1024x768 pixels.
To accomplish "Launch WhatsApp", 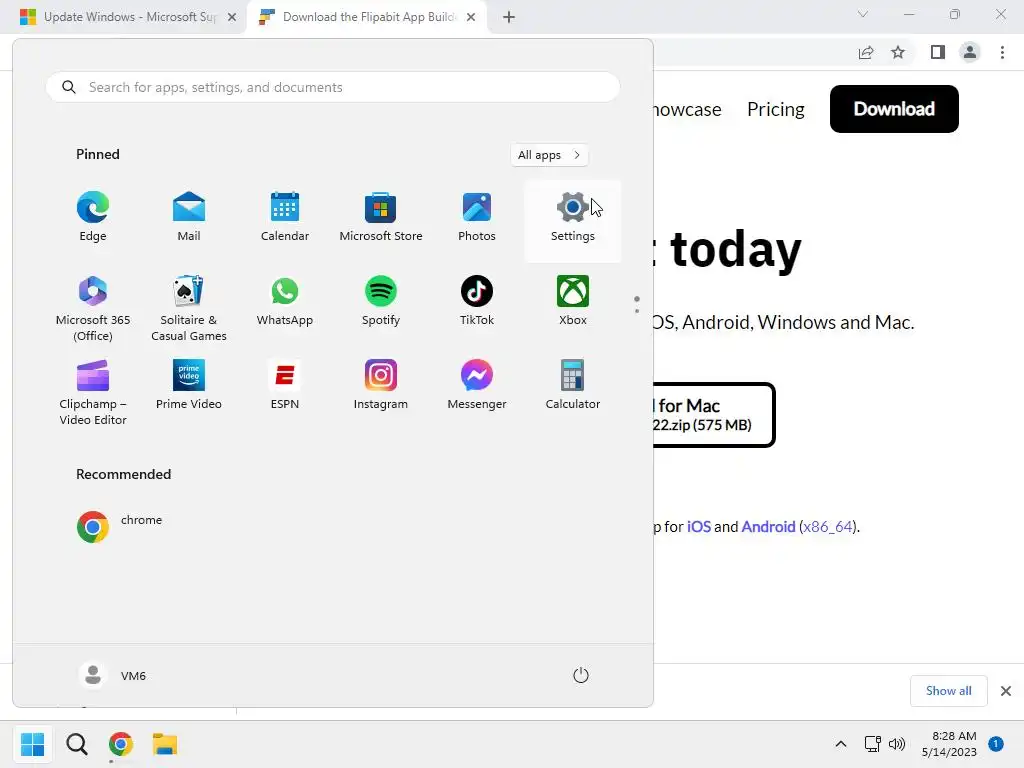I will click(x=285, y=302).
